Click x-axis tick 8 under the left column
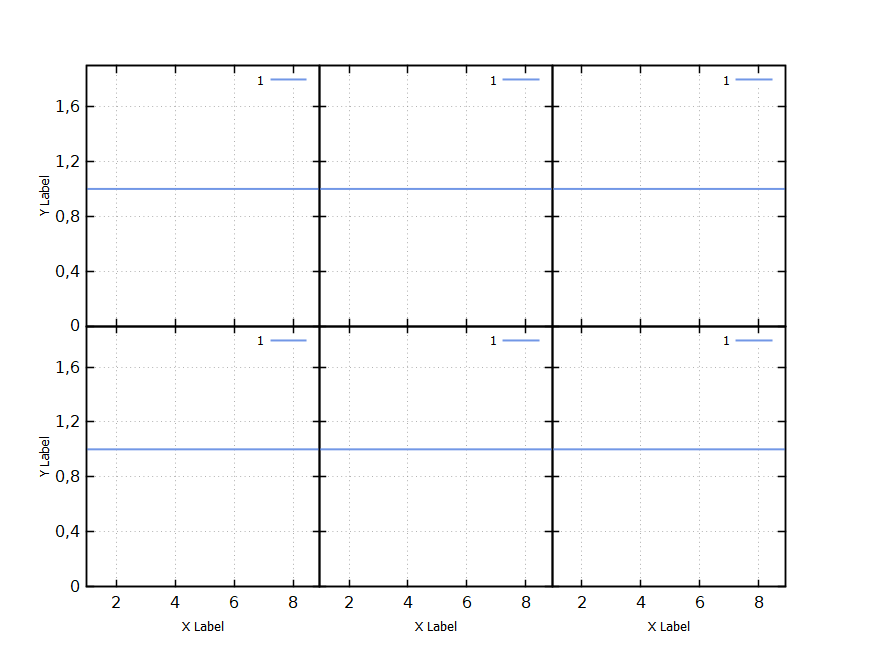 (x=293, y=602)
